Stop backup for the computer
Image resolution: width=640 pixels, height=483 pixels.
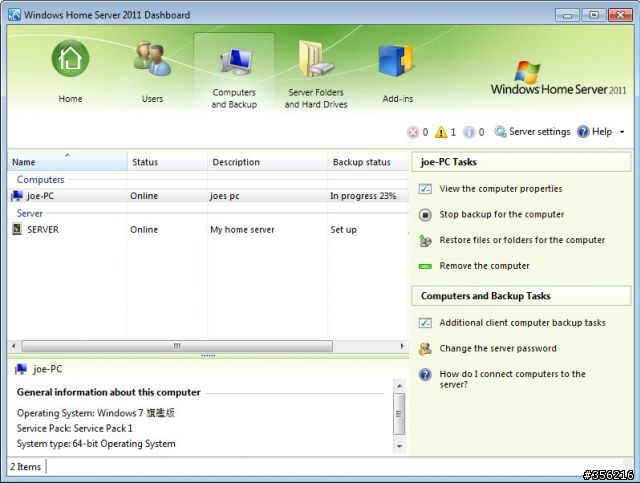pyautogui.click(x=502, y=214)
